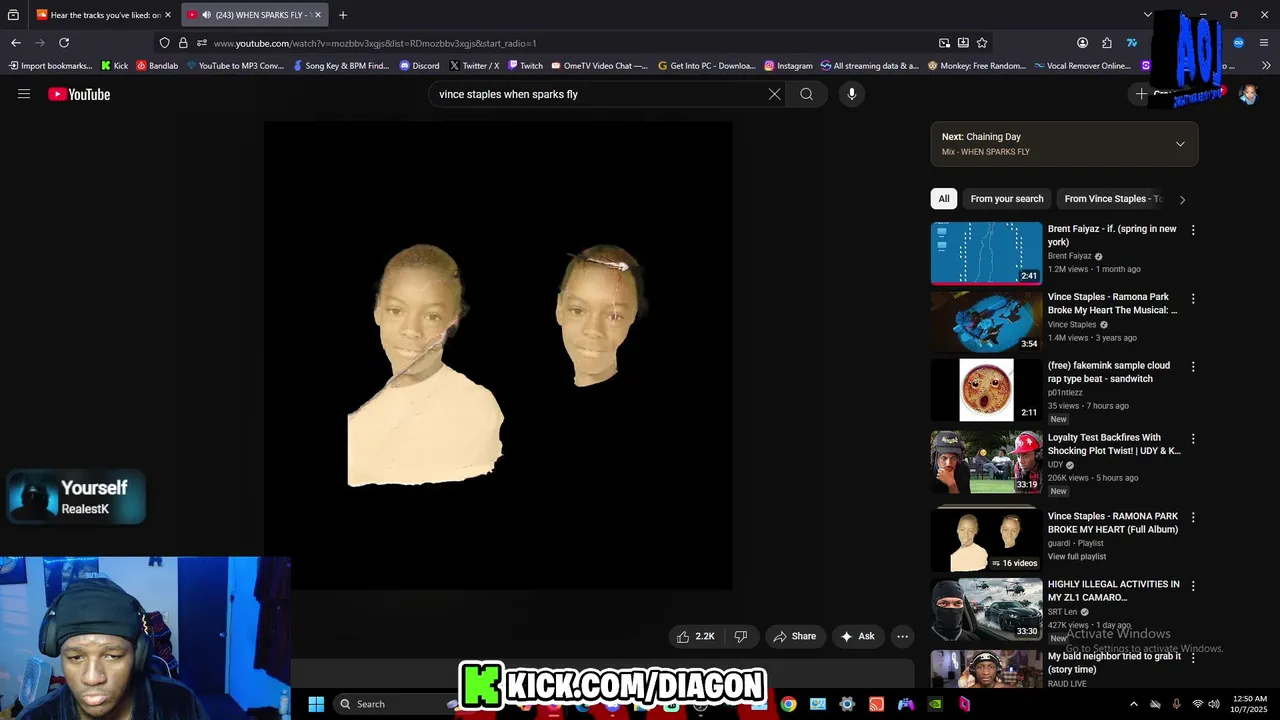Open RAMONA PARK Full Album playlist thumbnail
This screenshot has width=1280, height=720.
(986, 540)
